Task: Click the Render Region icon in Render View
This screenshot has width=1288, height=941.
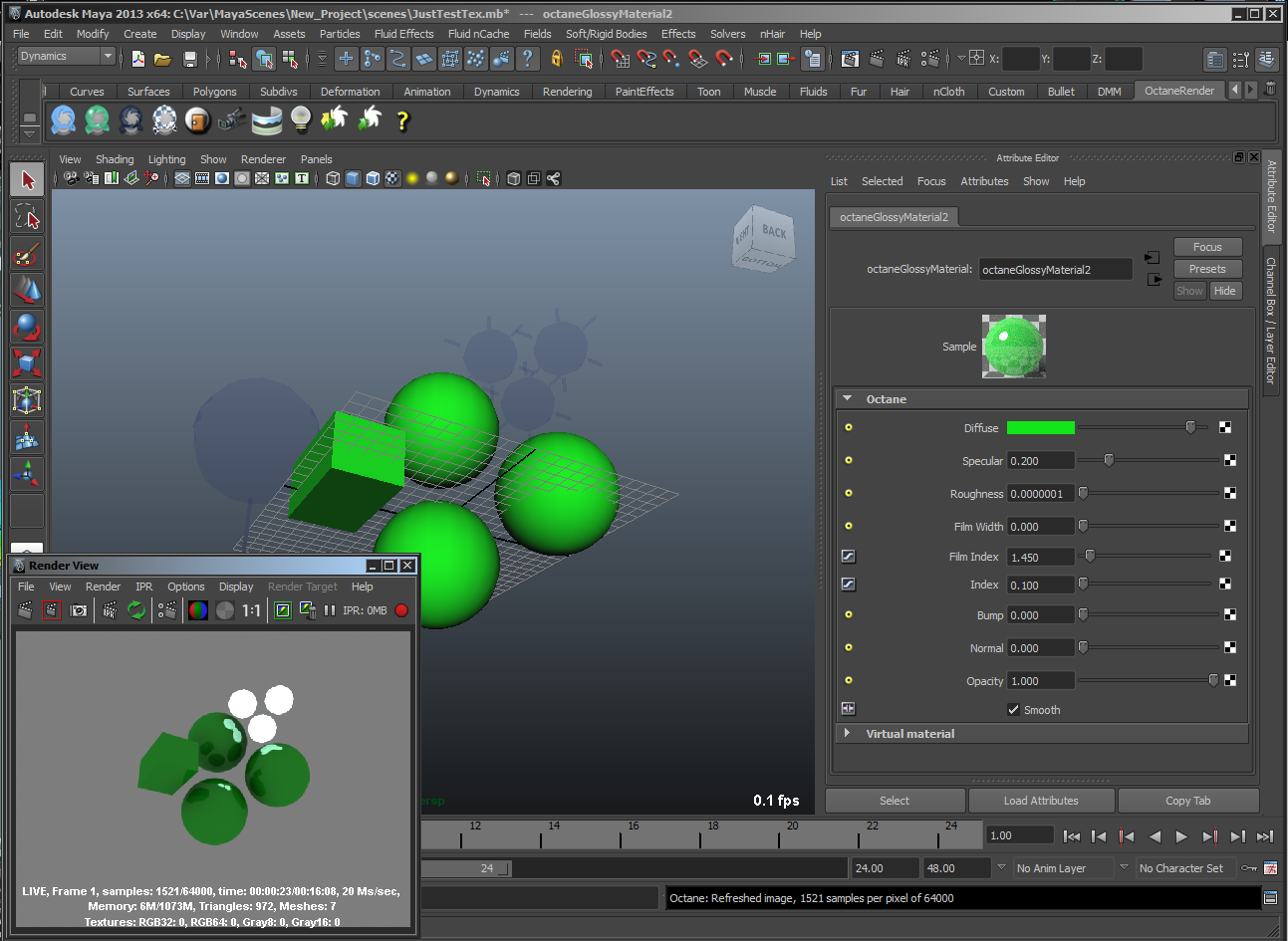Action: coord(52,610)
